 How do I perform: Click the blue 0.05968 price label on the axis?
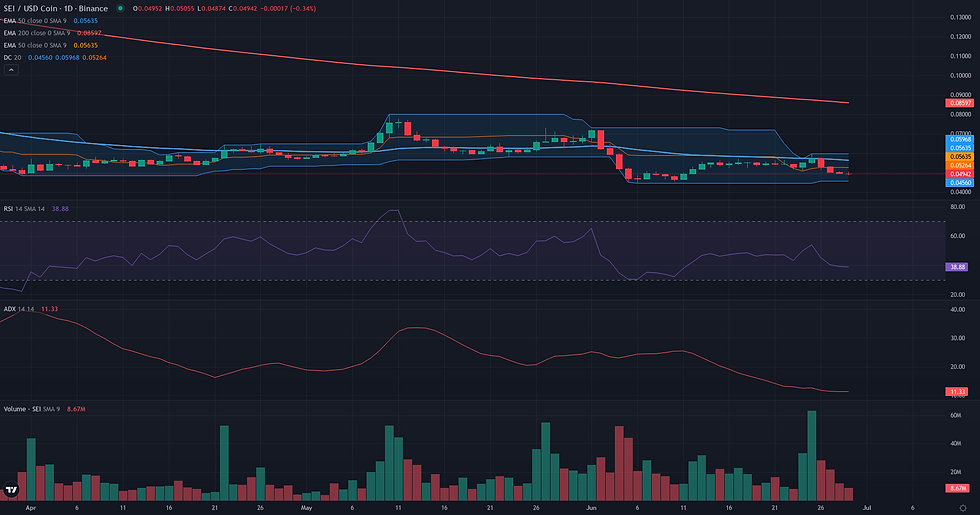pyautogui.click(x=959, y=140)
